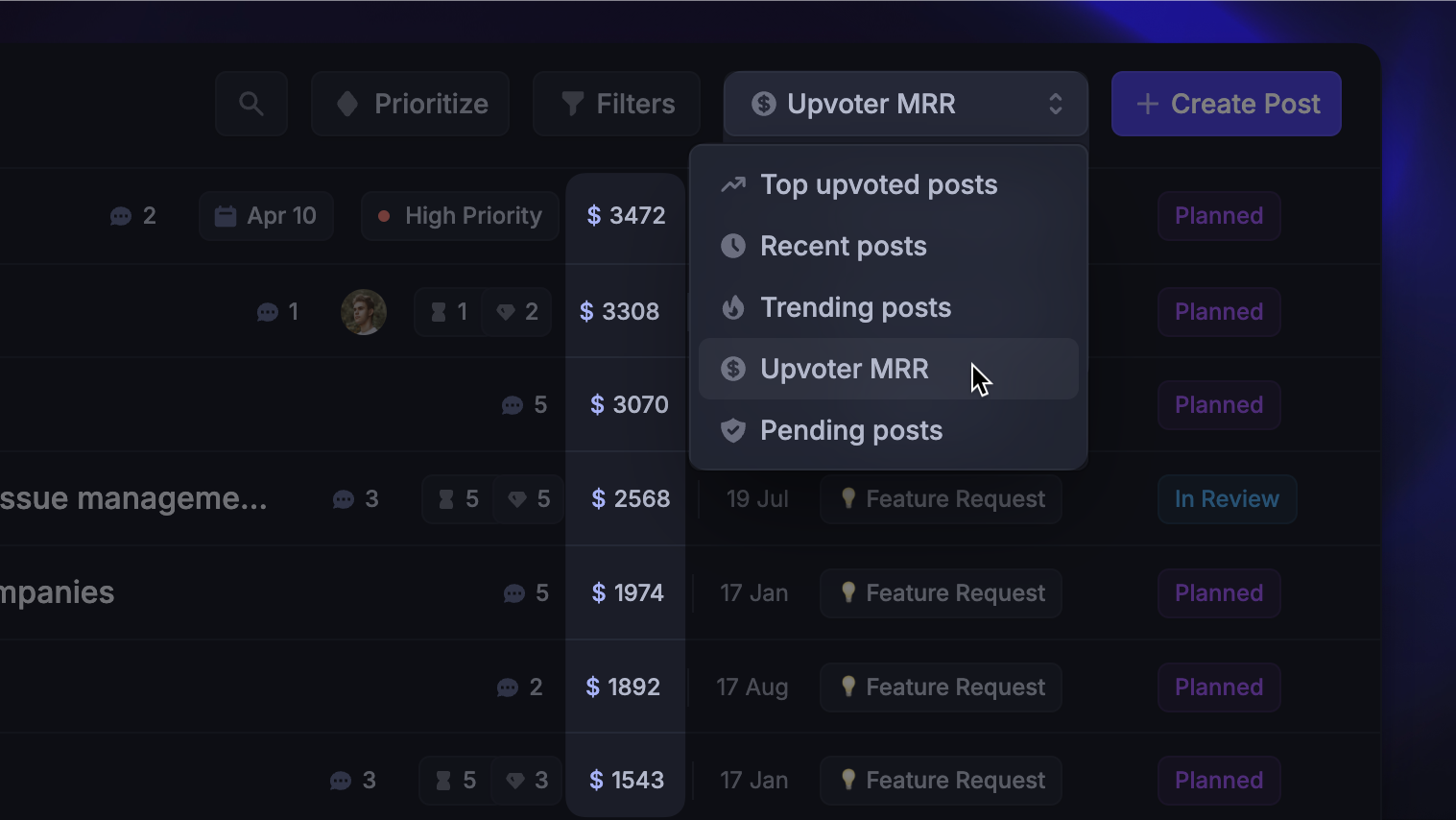Select Top upvoted posts sorting option

pos(877,184)
